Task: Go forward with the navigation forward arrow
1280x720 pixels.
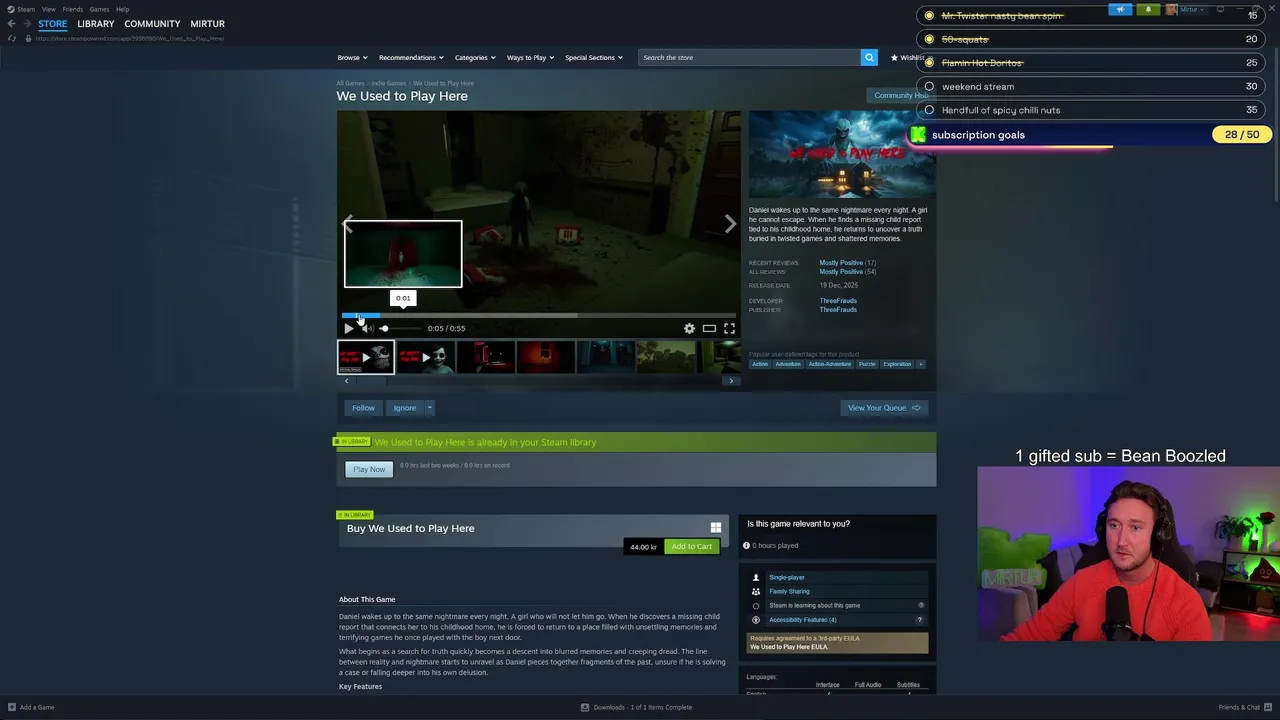Action: coord(27,24)
